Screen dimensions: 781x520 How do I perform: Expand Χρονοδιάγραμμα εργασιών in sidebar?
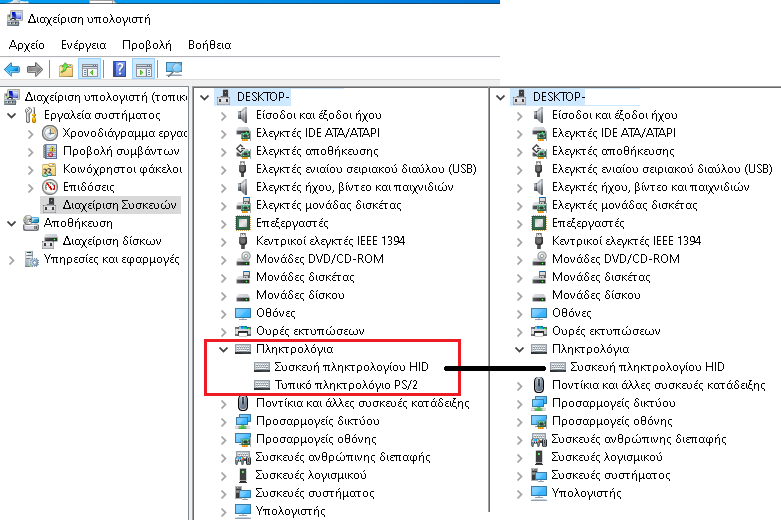(x=31, y=133)
